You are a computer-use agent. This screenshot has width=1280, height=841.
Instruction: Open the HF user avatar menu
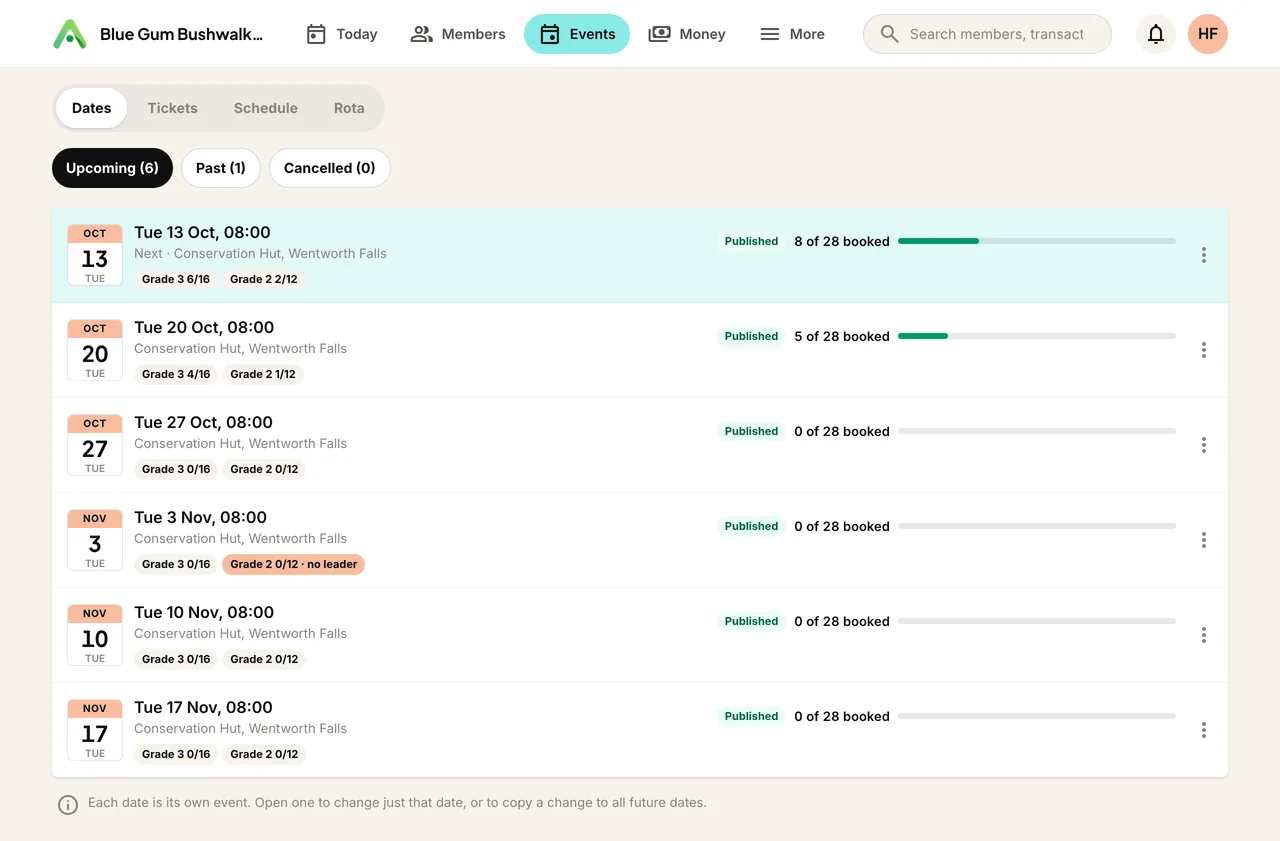coord(1208,34)
